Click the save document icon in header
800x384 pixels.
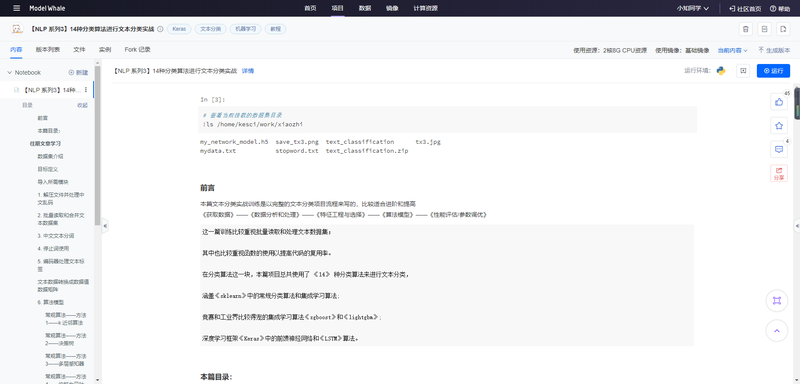(x=764, y=29)
